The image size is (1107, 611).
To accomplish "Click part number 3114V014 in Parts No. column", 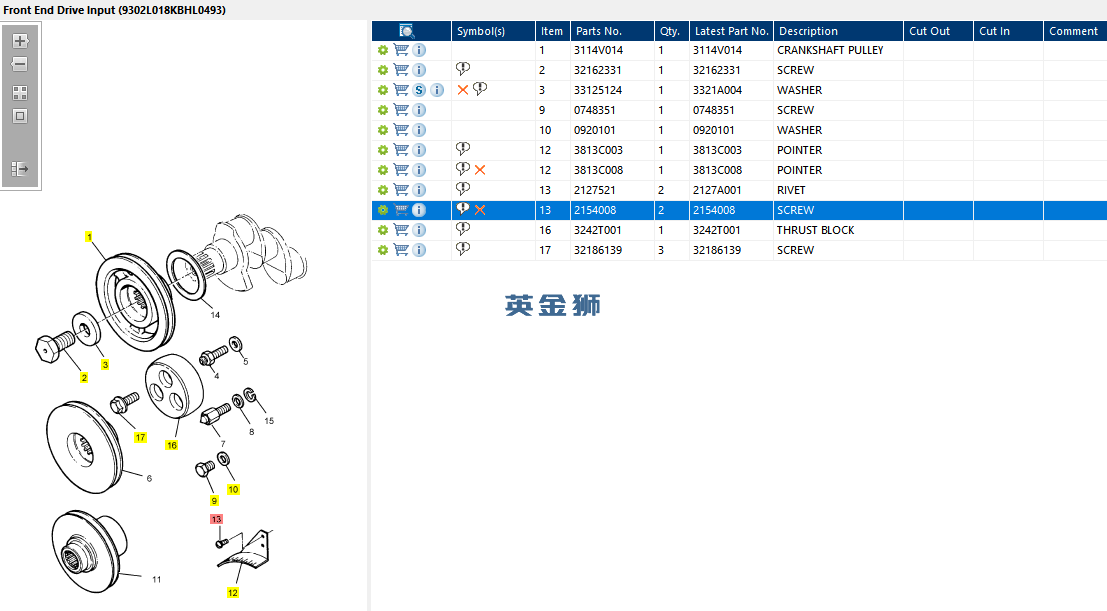I will point(599,50).
